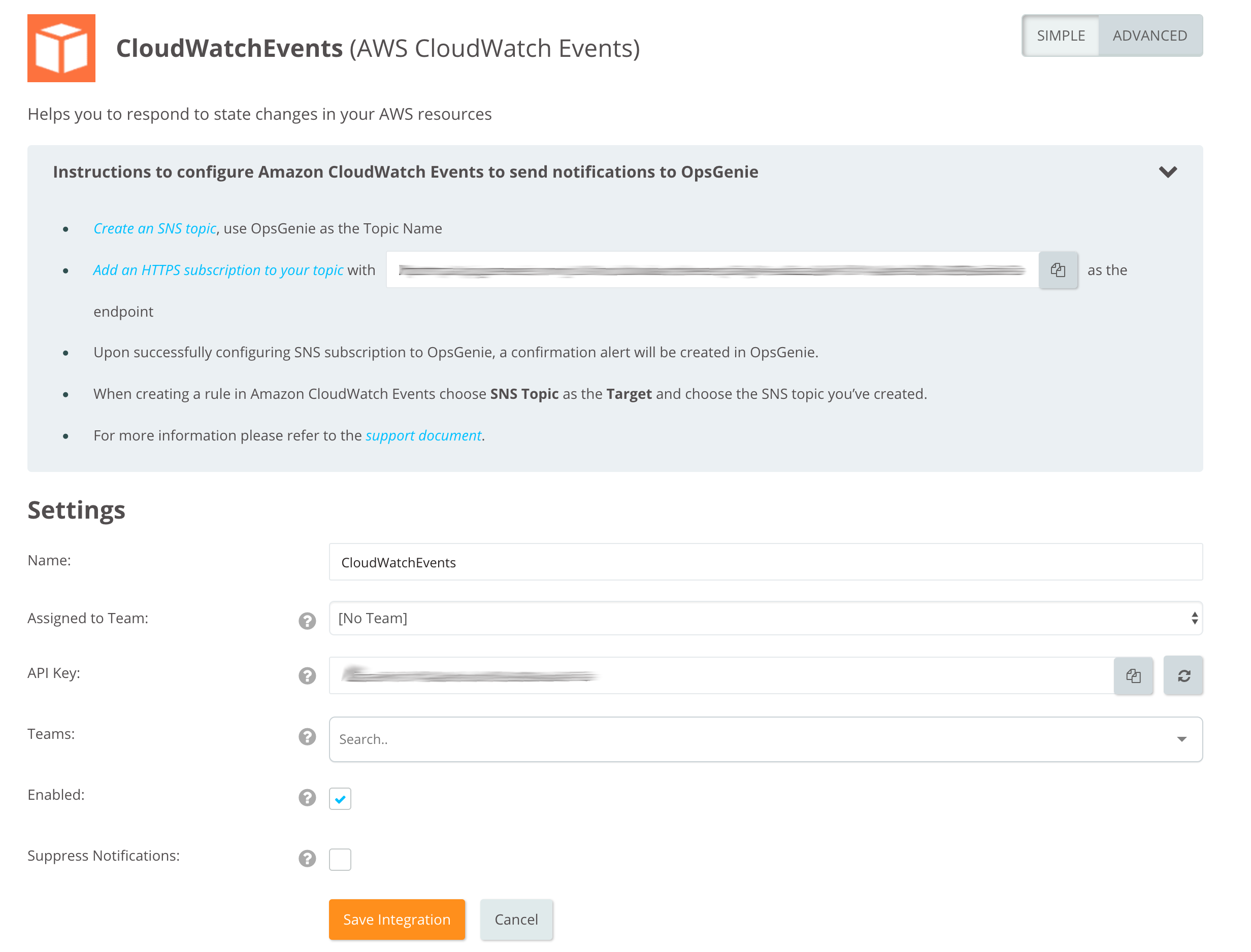Uncheck the Enabled checkbox
The height and width of the screenshot is (952, 1251).
pos(340,798)
